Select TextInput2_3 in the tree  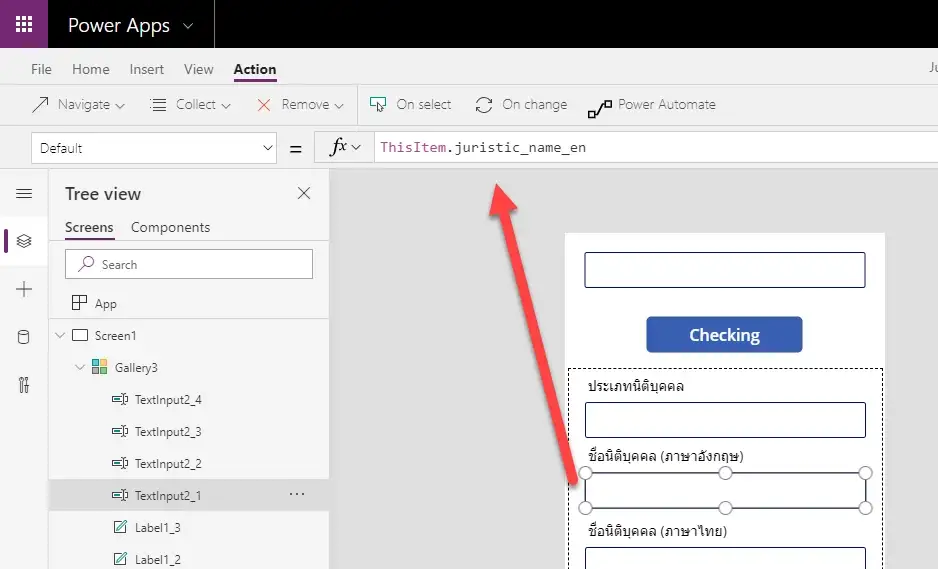(168, 431)
